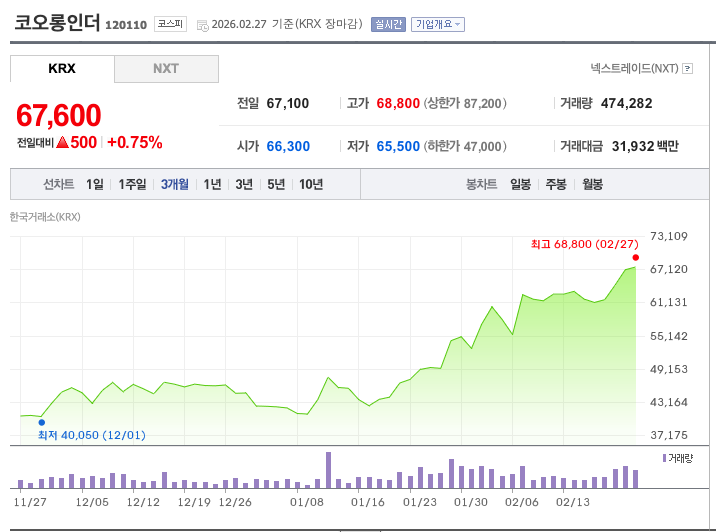Screen dimensions: 716x532
Task: Click the calendar clock icon beside the date
Action: [202, 26]
